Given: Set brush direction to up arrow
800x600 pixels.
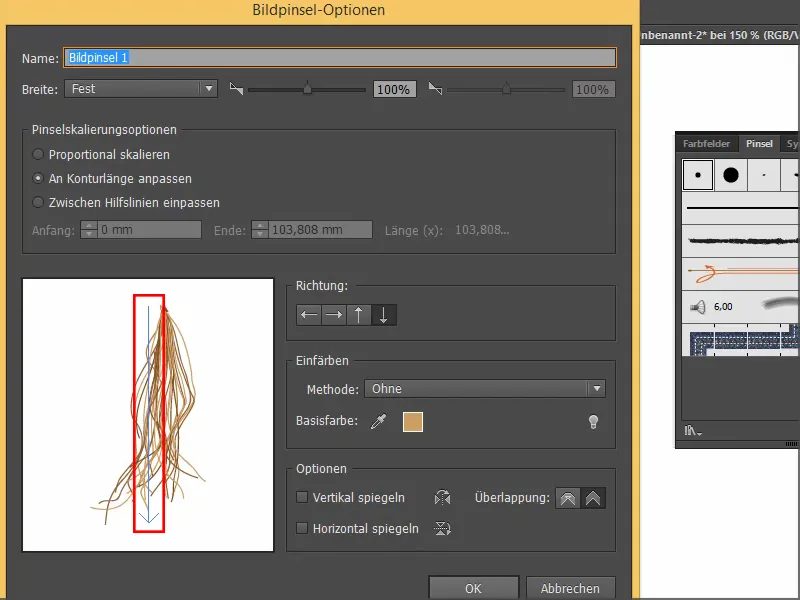Looking at the screenshot, I should (359, 315).
